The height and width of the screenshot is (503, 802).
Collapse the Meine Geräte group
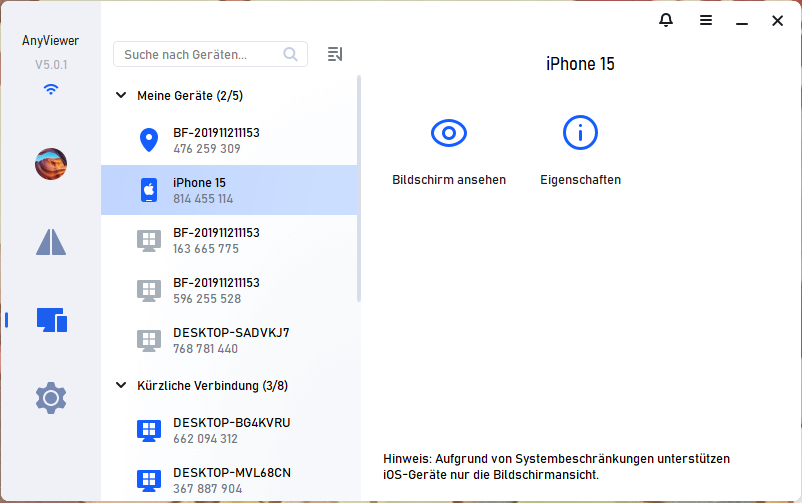tap(121, 96)
